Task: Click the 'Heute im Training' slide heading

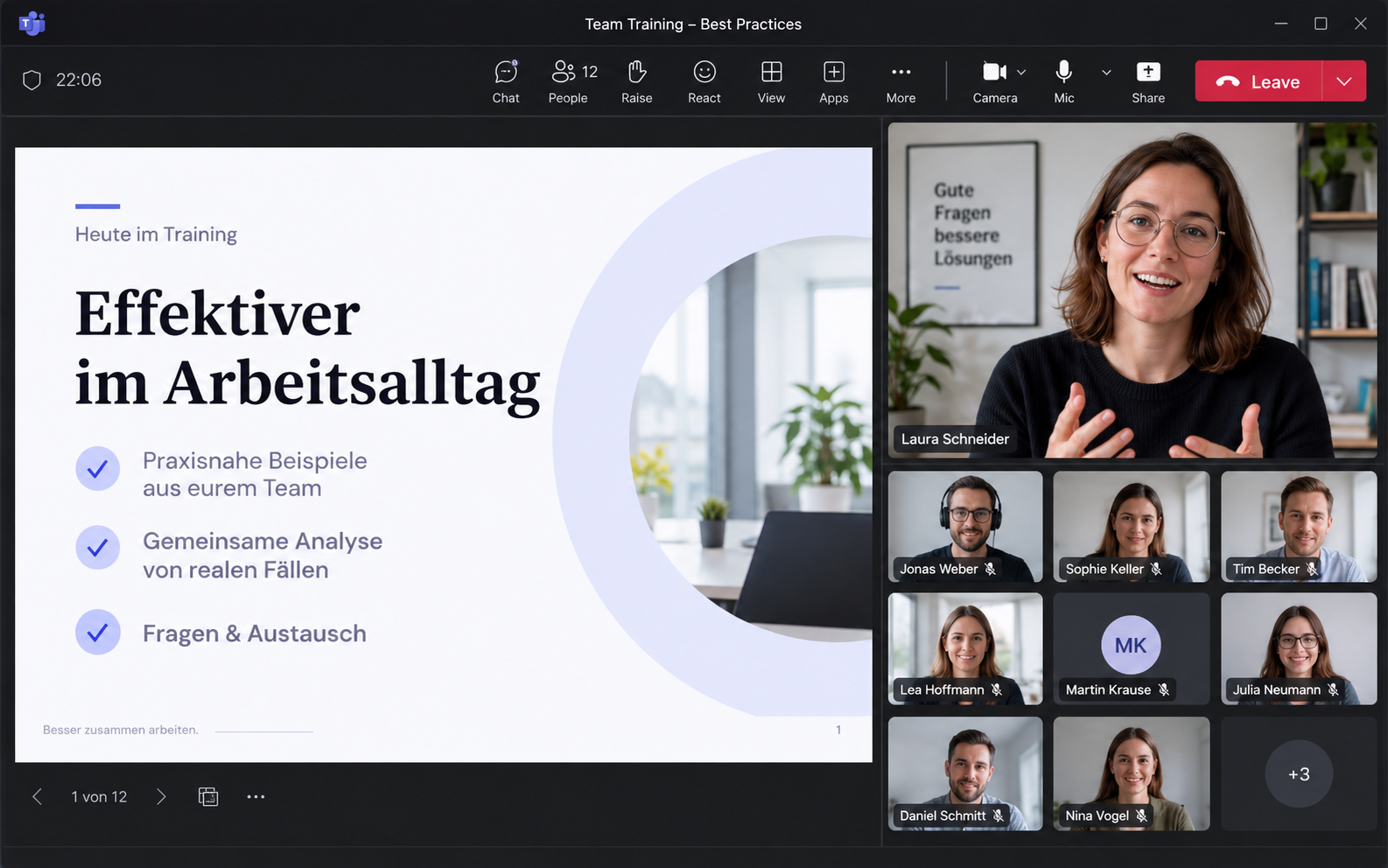Action: pos(156,234)
